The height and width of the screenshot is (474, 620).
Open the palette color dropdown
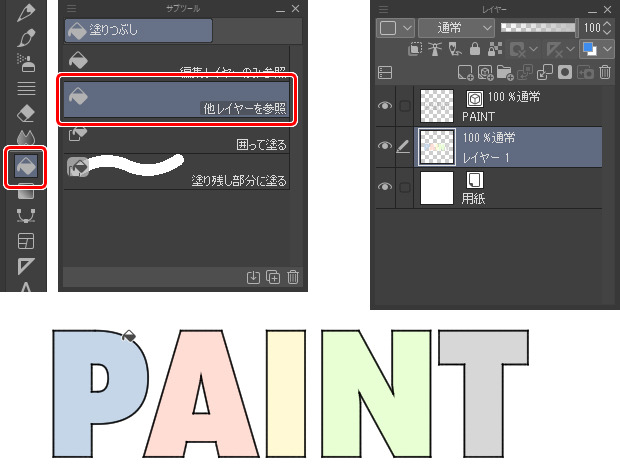tap(395, 28)
